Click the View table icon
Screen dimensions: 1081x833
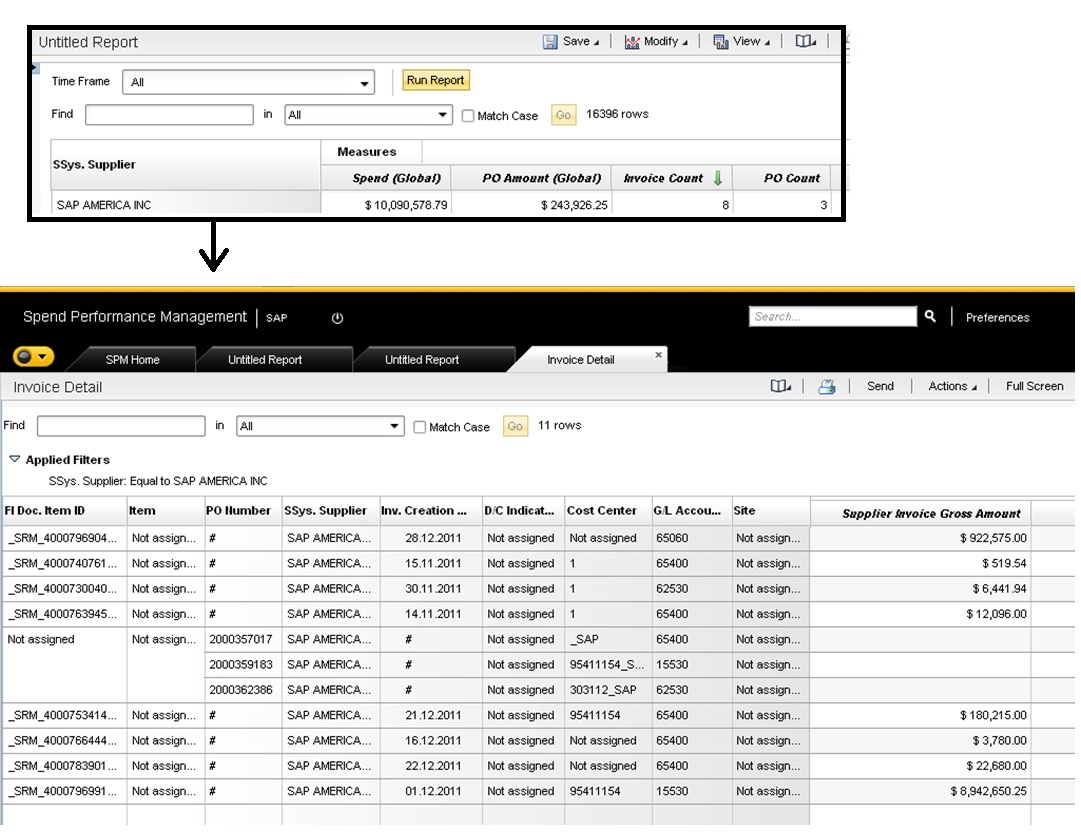pos(720,42)
